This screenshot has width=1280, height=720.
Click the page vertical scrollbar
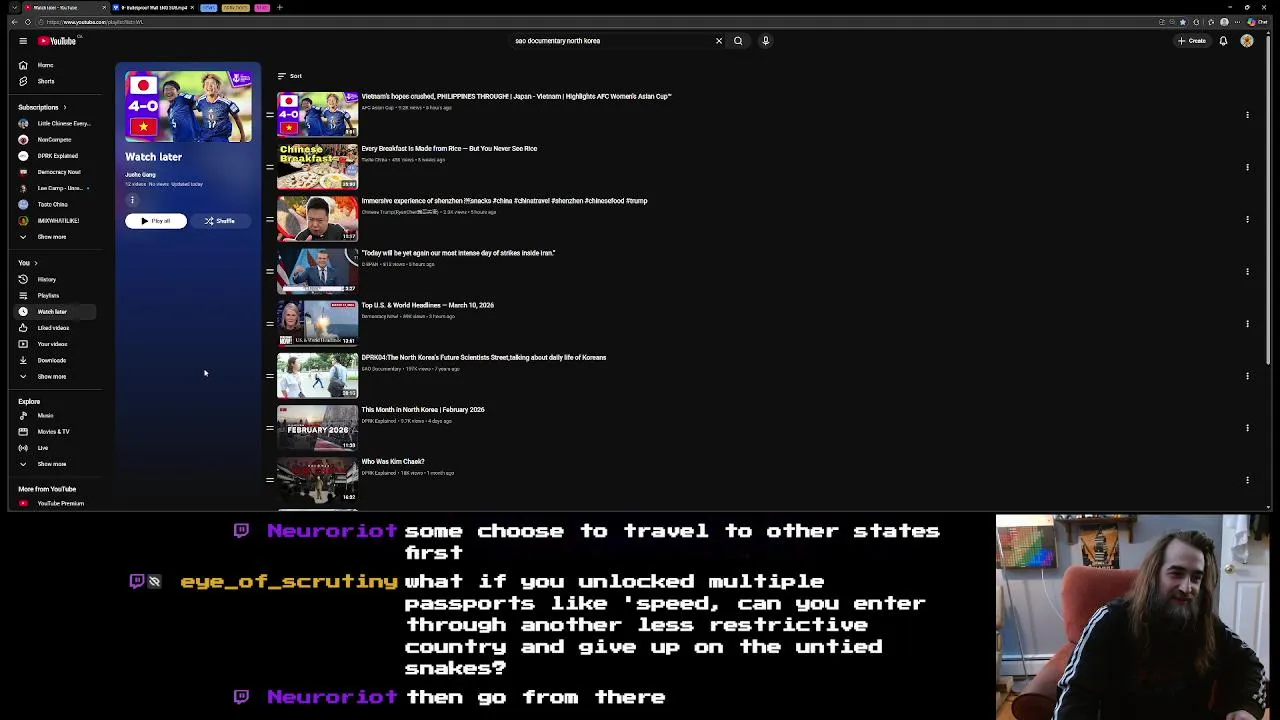1269,200
